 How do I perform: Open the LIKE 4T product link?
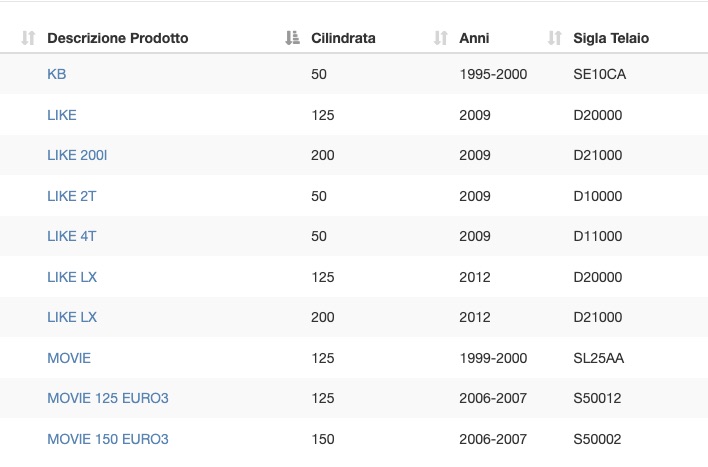tap(71, 236)
